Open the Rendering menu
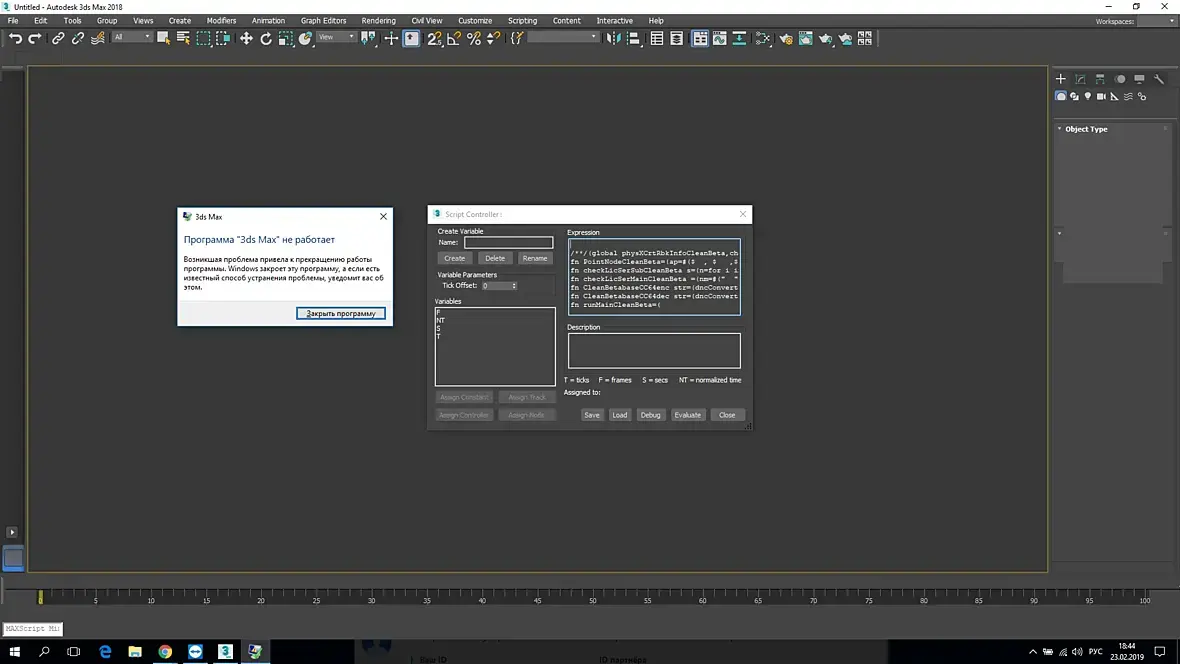 (378, 20)
